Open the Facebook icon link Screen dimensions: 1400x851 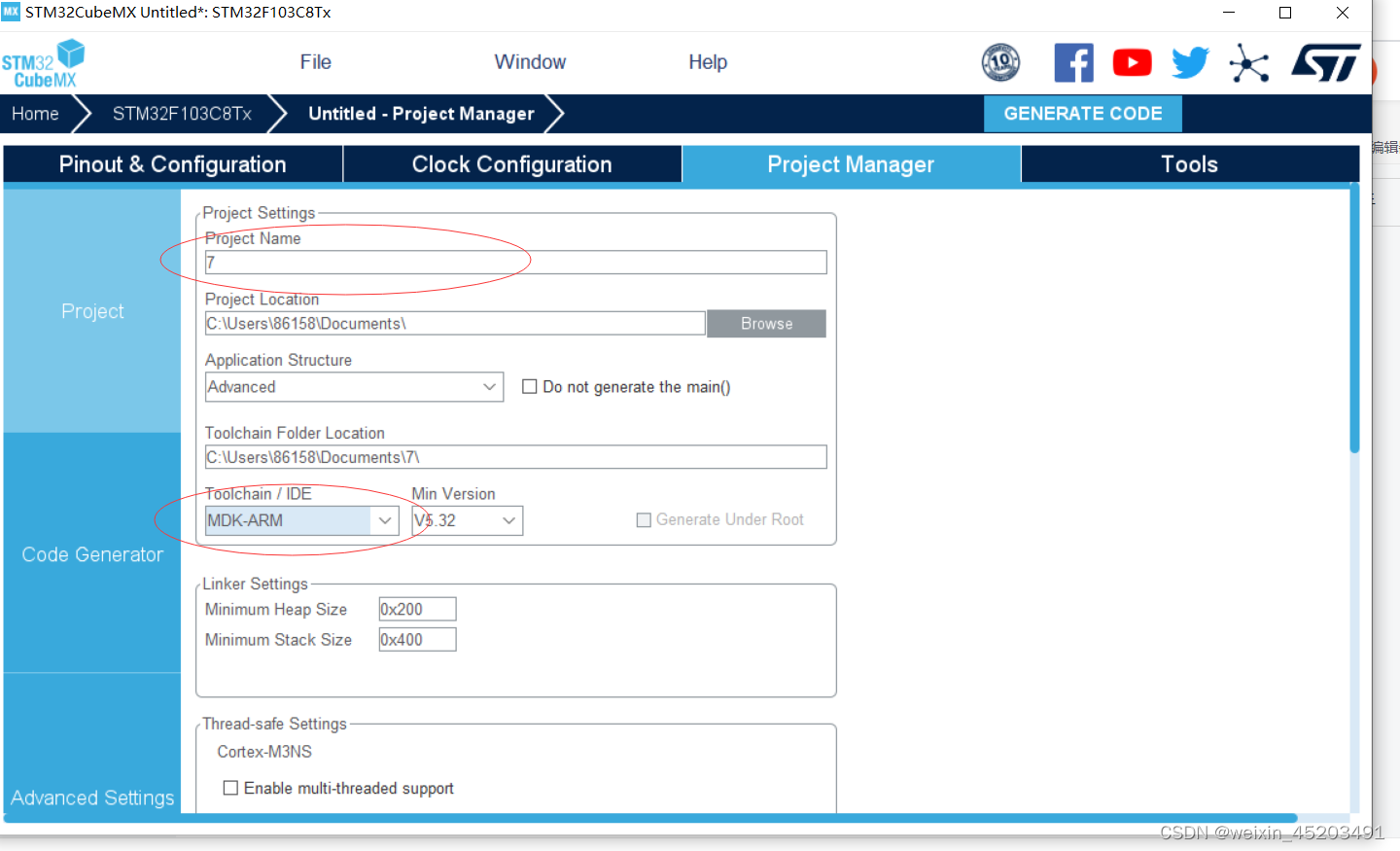coord(1073,63)
